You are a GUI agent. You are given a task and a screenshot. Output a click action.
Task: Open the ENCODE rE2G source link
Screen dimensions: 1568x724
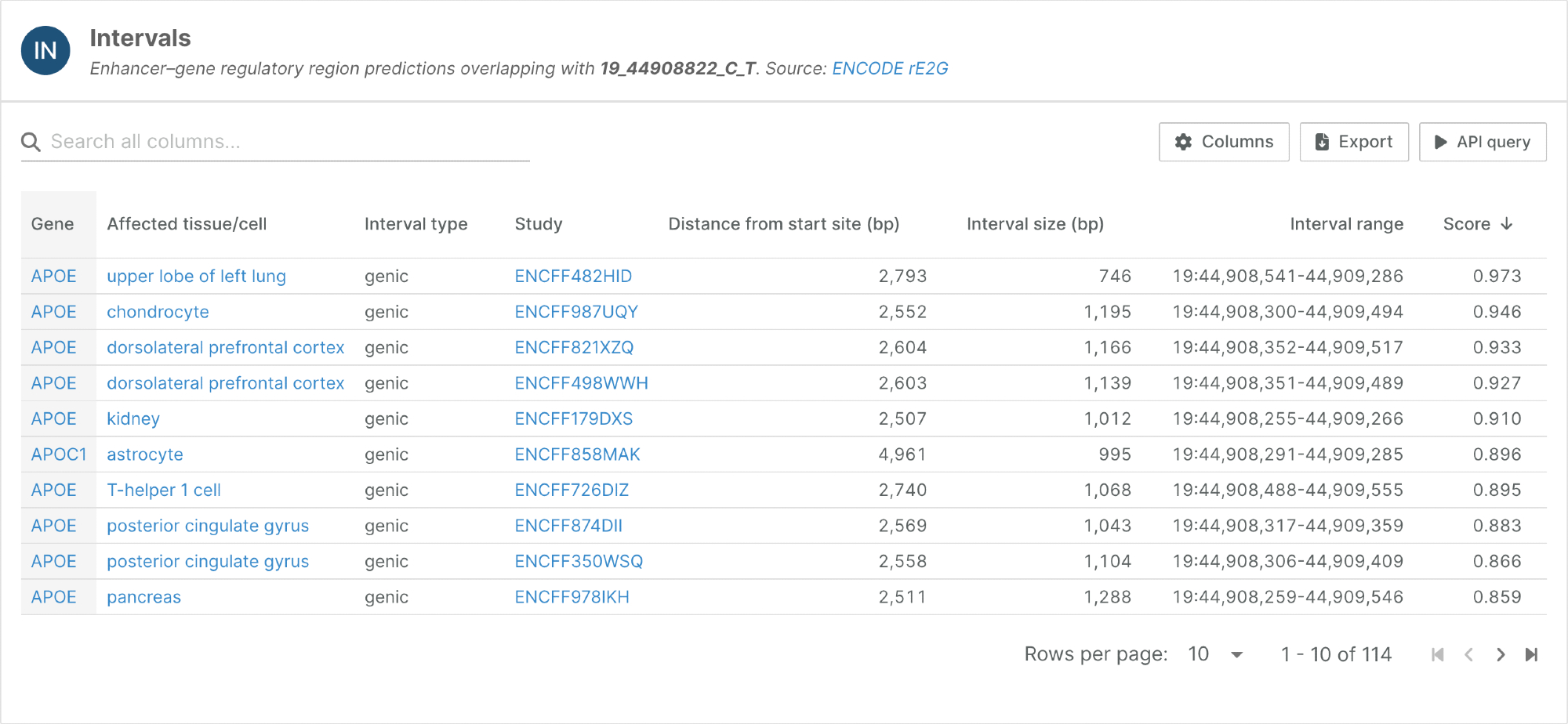pyautogui.click(x=890, y=69)
